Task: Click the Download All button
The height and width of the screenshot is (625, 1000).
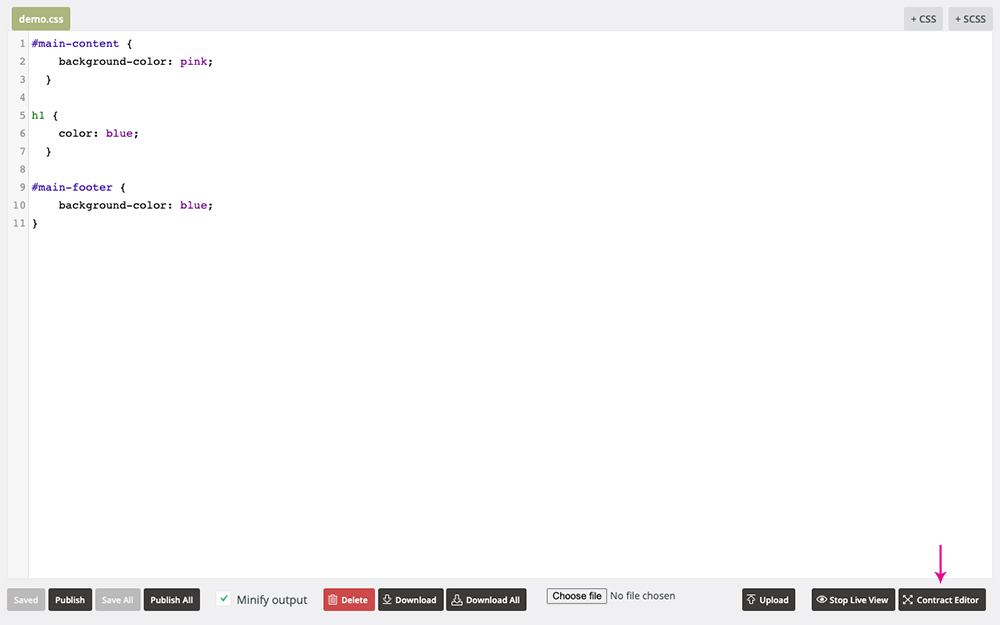Action: click(x=486, y=599)
